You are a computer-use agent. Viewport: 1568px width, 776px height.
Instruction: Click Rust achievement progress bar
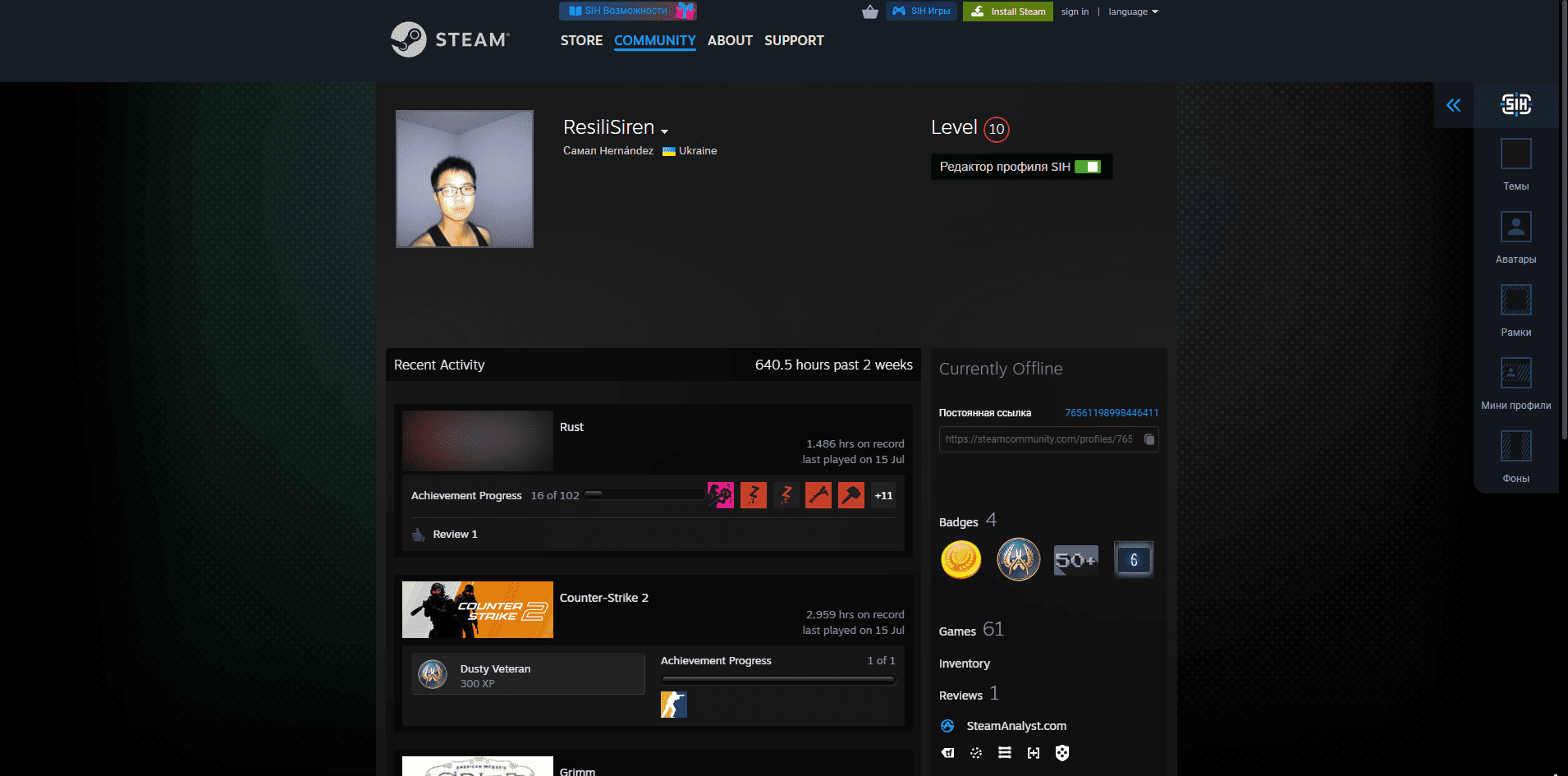click(645, 494)
